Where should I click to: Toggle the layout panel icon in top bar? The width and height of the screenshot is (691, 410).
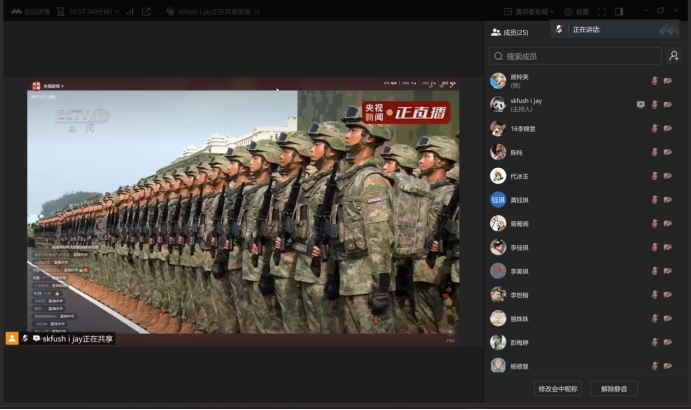(x=619, y=11)
